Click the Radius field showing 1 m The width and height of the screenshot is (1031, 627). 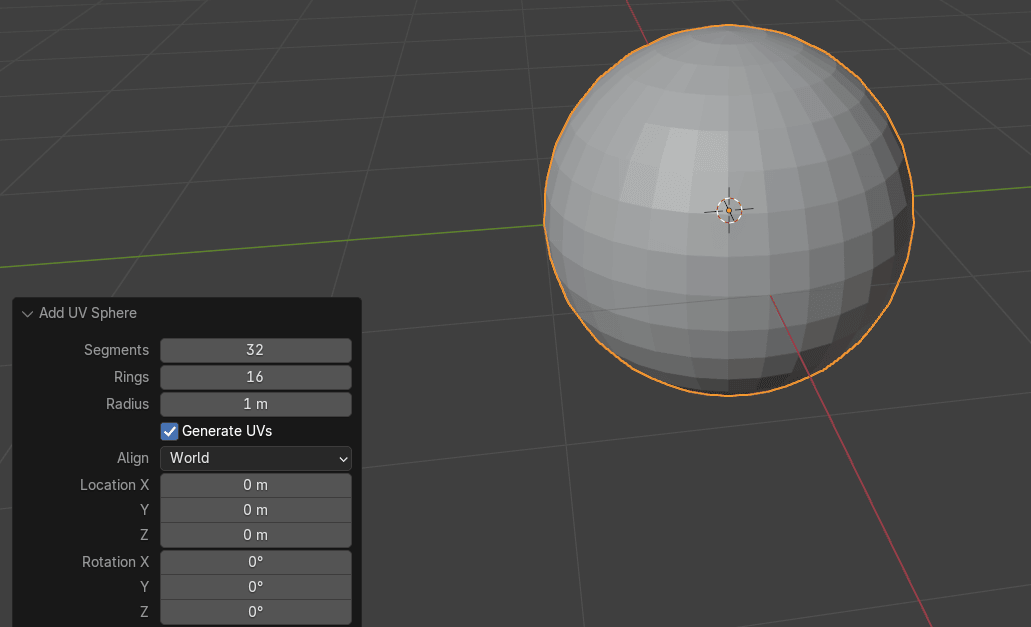(255, 404)
